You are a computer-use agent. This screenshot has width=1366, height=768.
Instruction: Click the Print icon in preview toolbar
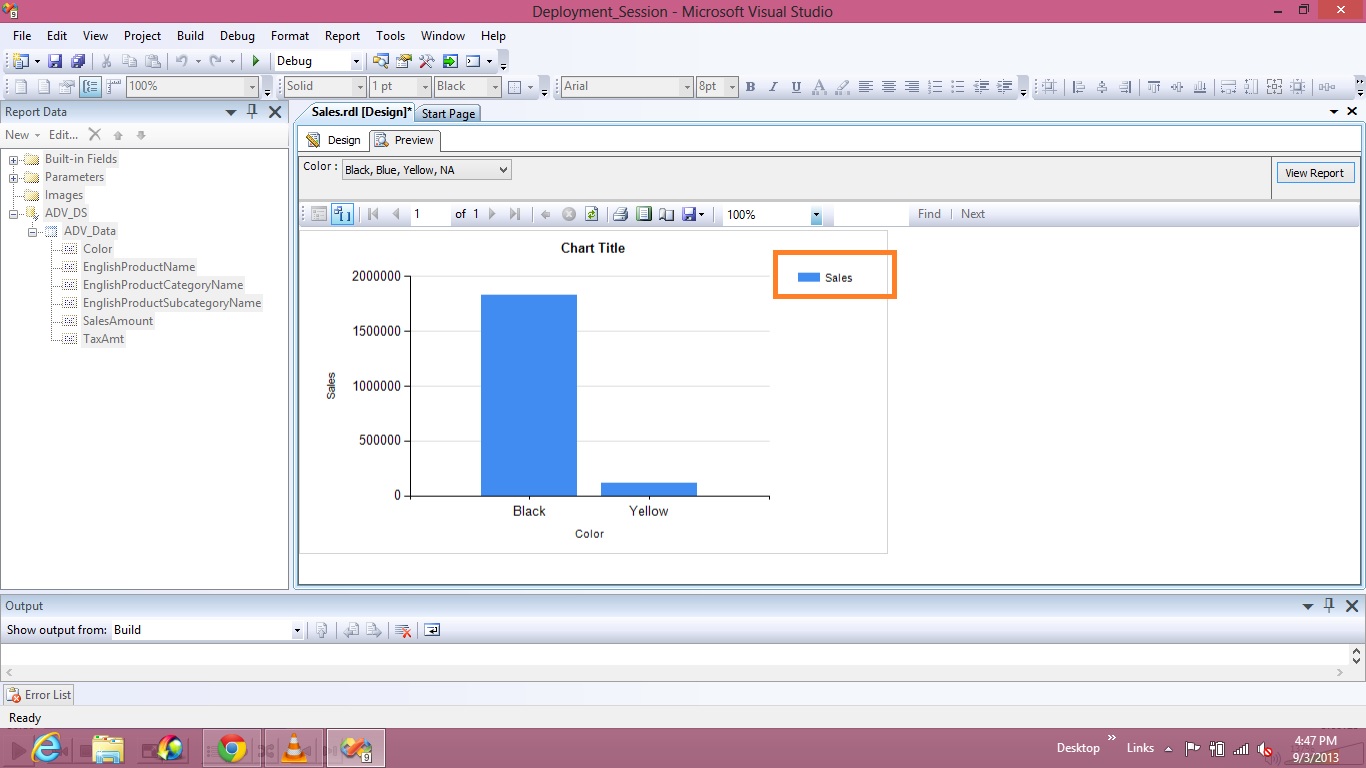click(620, 214)
